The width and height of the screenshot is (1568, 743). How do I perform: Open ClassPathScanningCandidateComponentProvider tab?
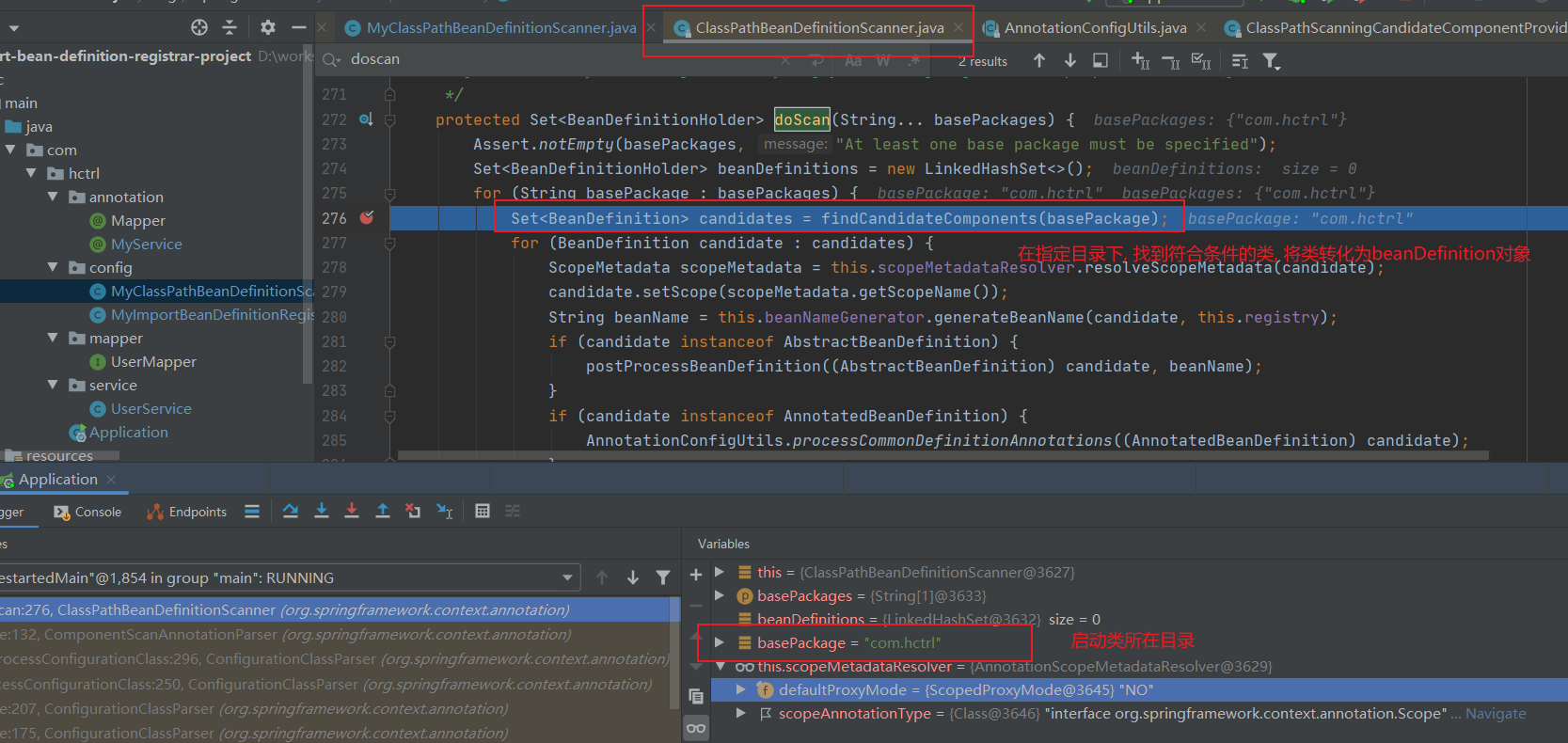[1395, 28]
